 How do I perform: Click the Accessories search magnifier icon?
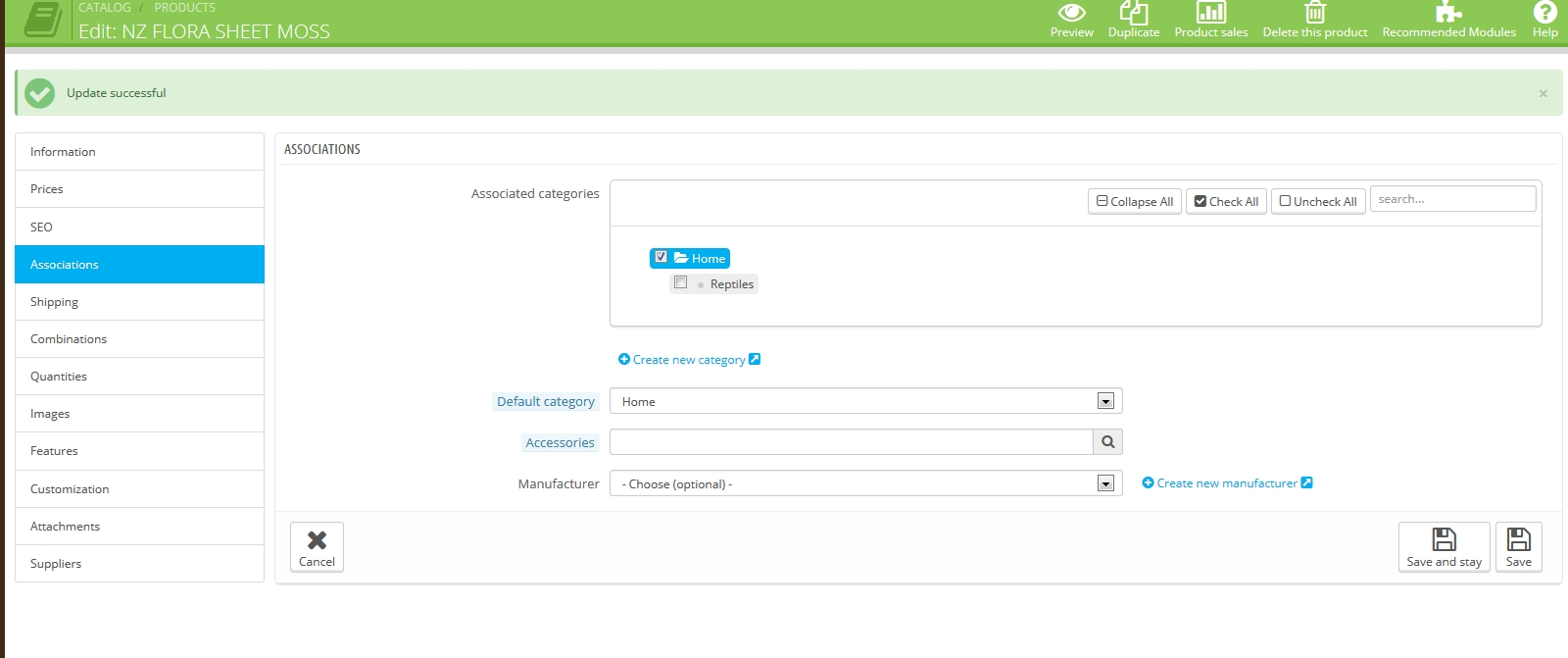[1107, 442]
